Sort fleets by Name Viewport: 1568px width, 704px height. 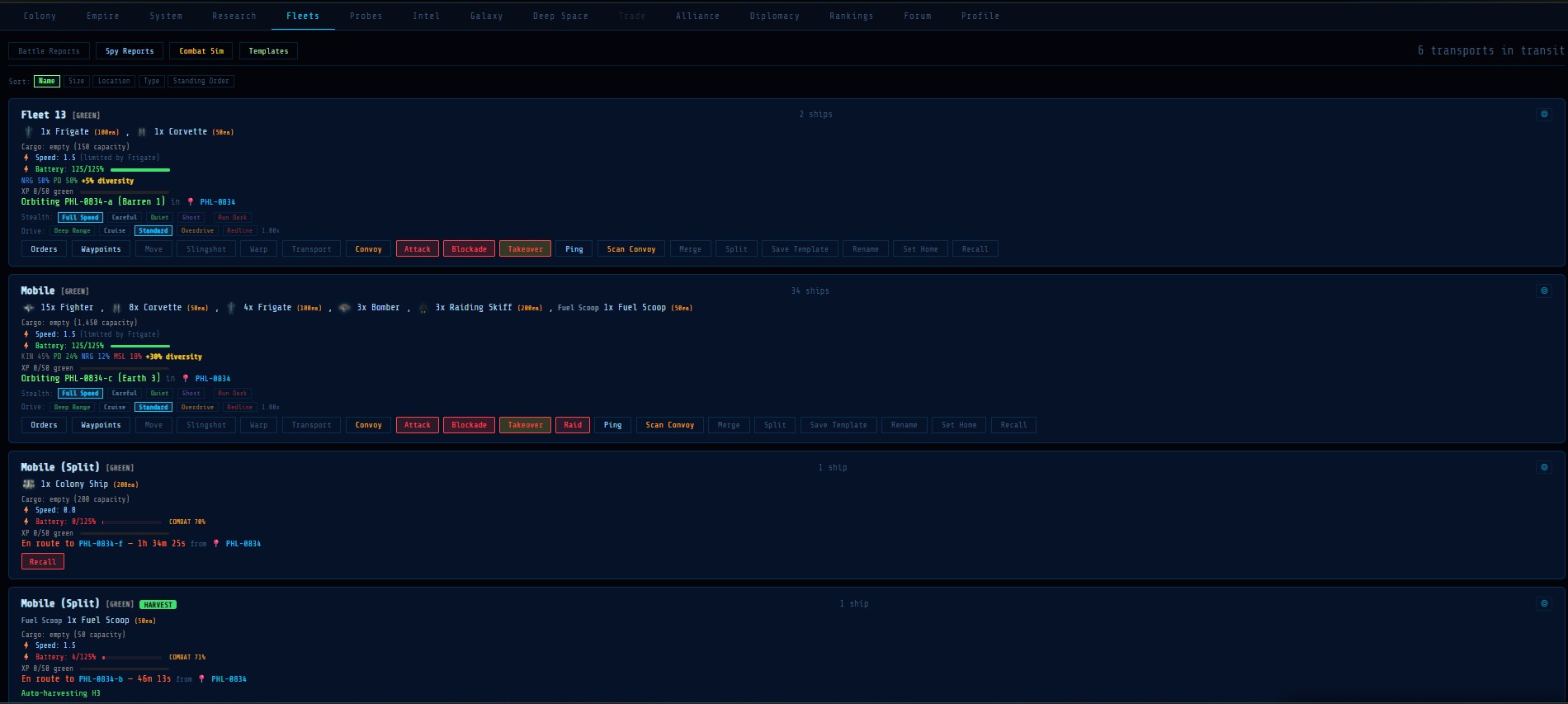coord(47,81)
